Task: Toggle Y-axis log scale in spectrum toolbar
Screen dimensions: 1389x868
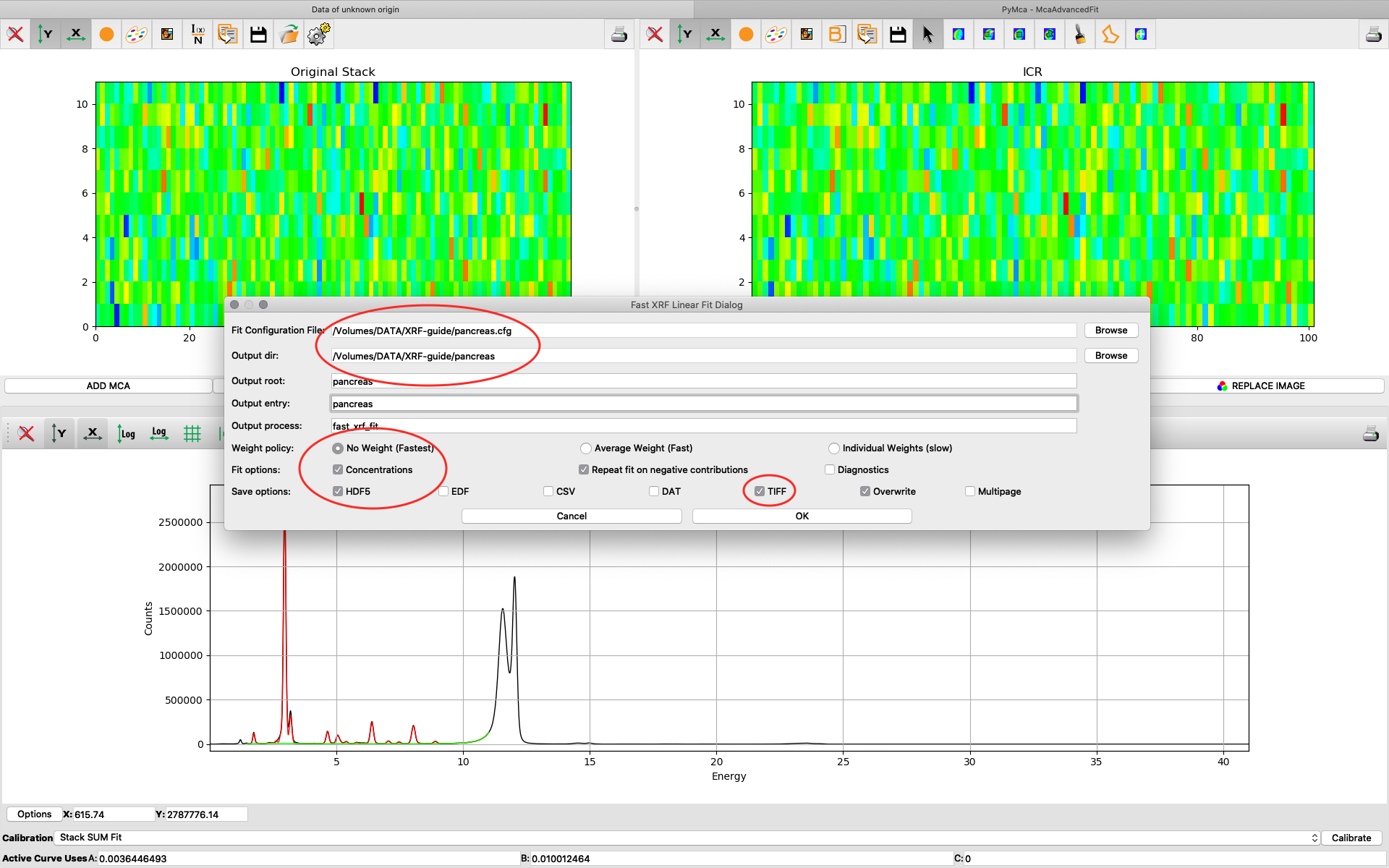Action: click(x=127, y=433)
